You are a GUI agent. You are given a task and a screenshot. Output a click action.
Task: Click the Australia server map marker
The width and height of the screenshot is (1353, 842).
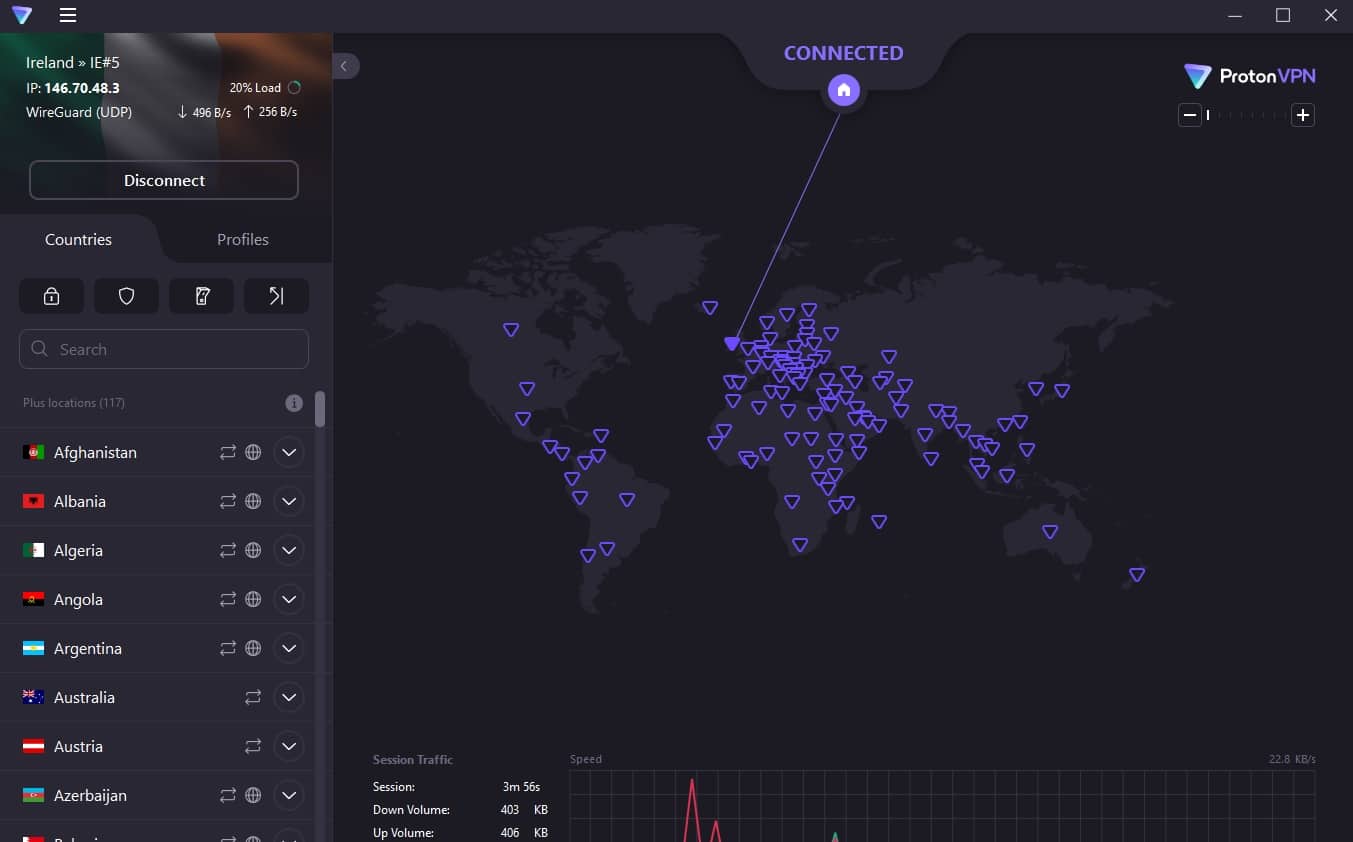(x=1050, y=532)
